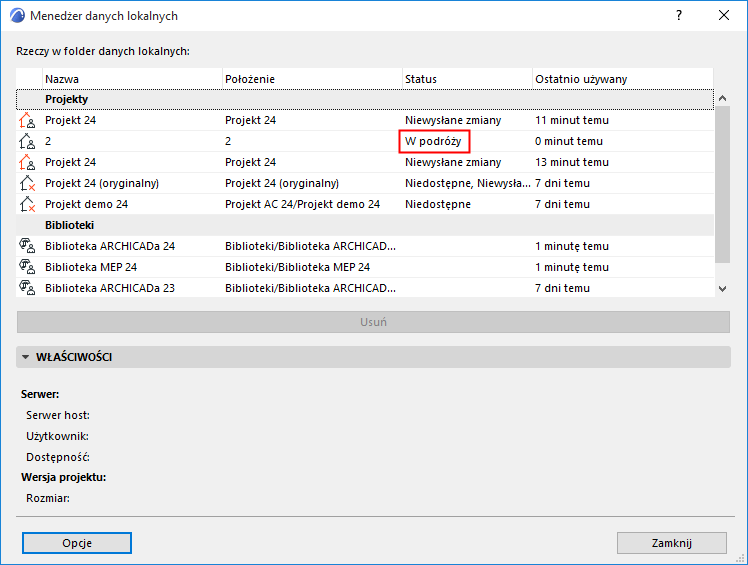Click the Niedostępne, Niewysła... status cell

tap(468, 183)
